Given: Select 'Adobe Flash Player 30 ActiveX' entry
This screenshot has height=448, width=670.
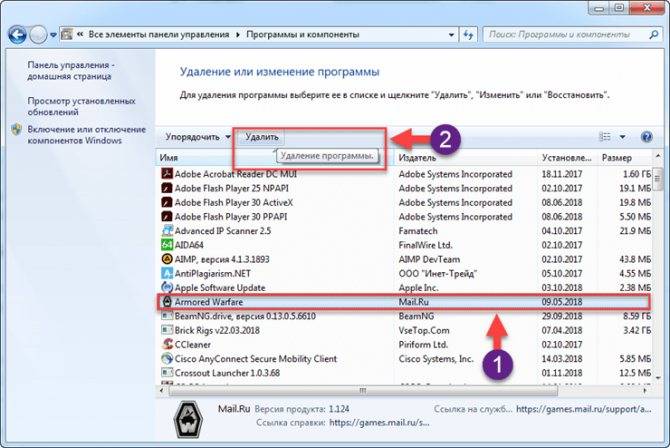Looking at the screenshot, I should pyautogui.click(x=234, y=202).
